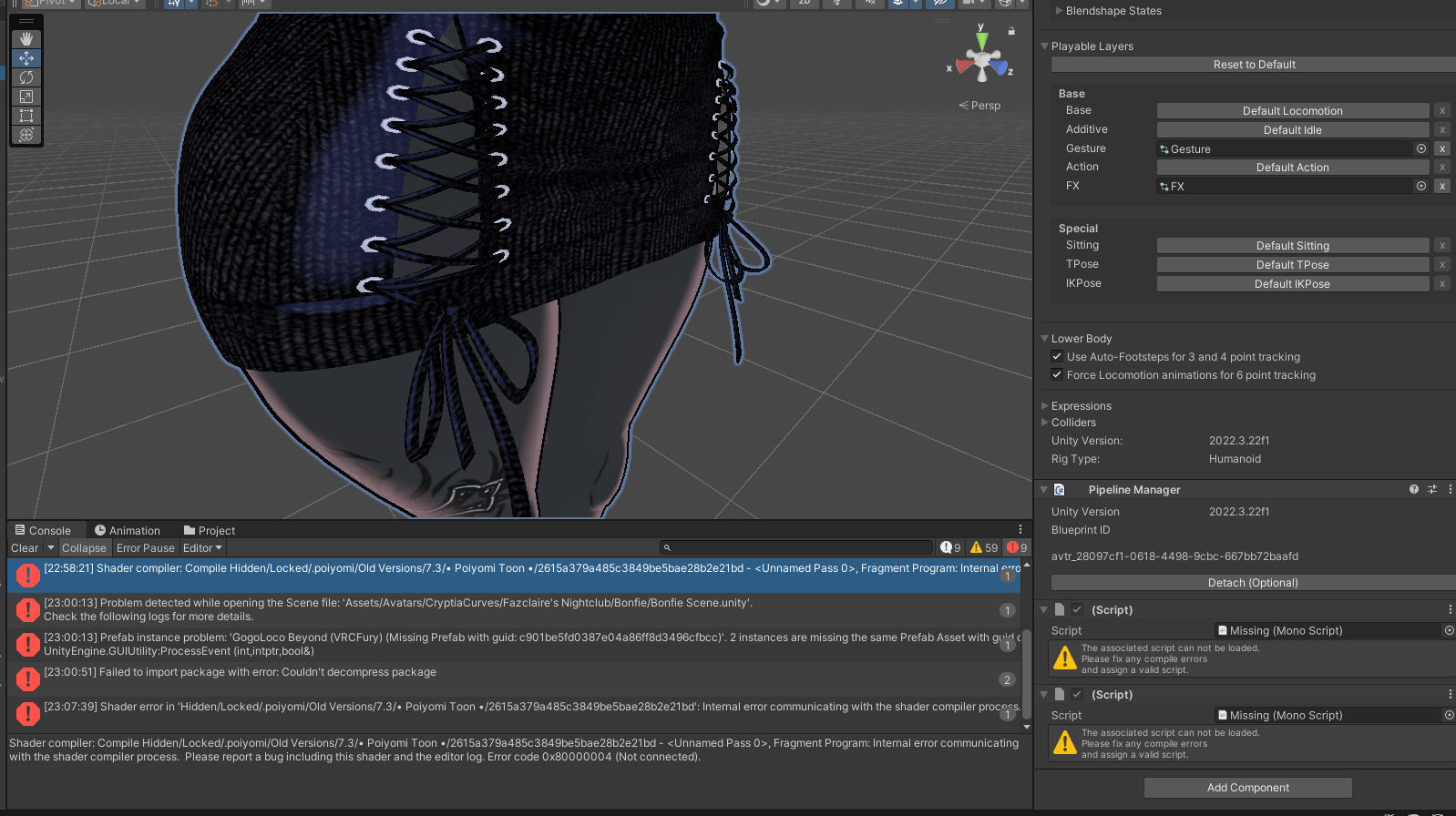Toggle error filter in Console toolbar
This screenshot has width=1456, height=816.
tap(1017, 547)
